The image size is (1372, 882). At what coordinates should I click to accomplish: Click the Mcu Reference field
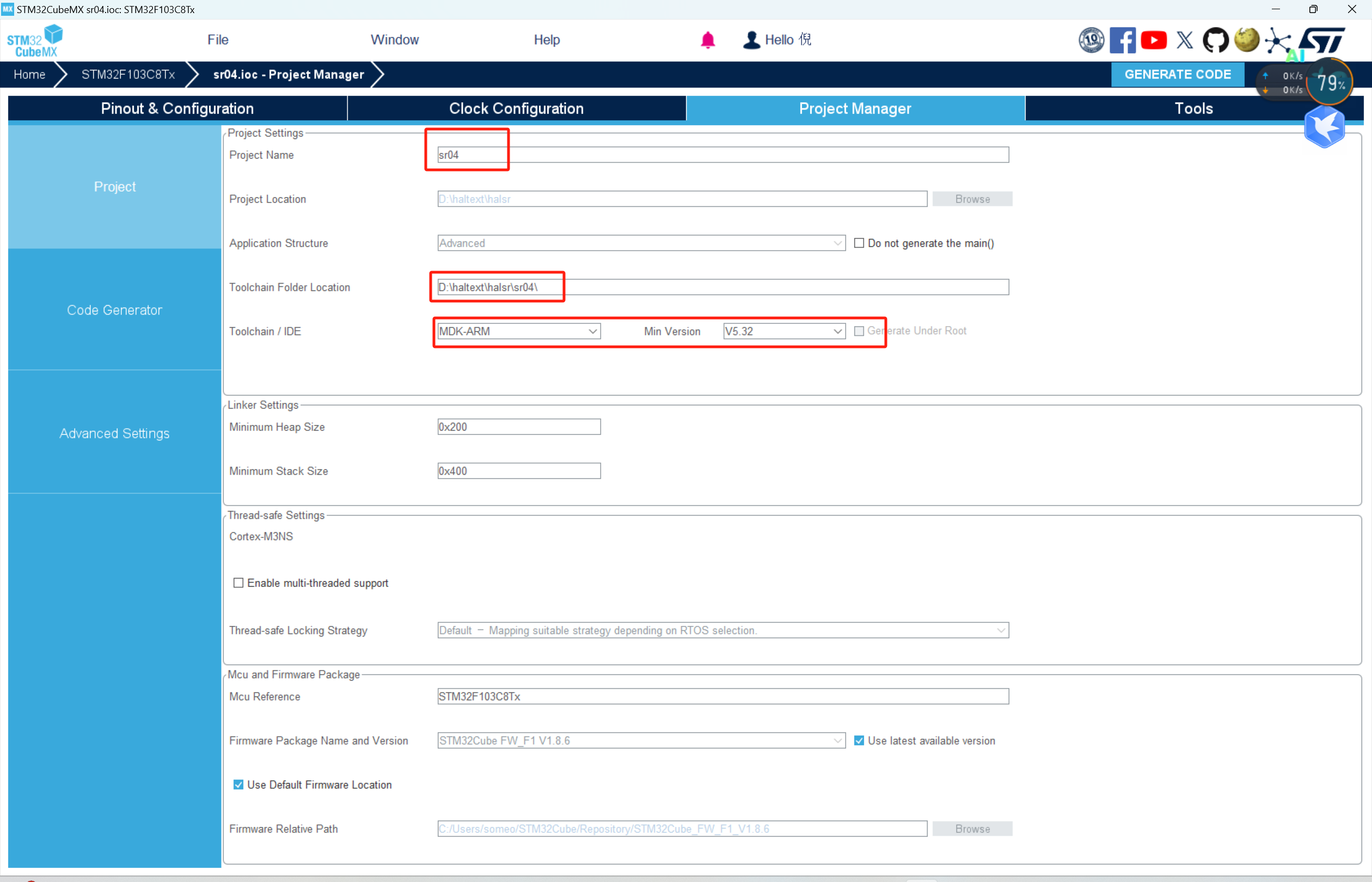point(723,696)
